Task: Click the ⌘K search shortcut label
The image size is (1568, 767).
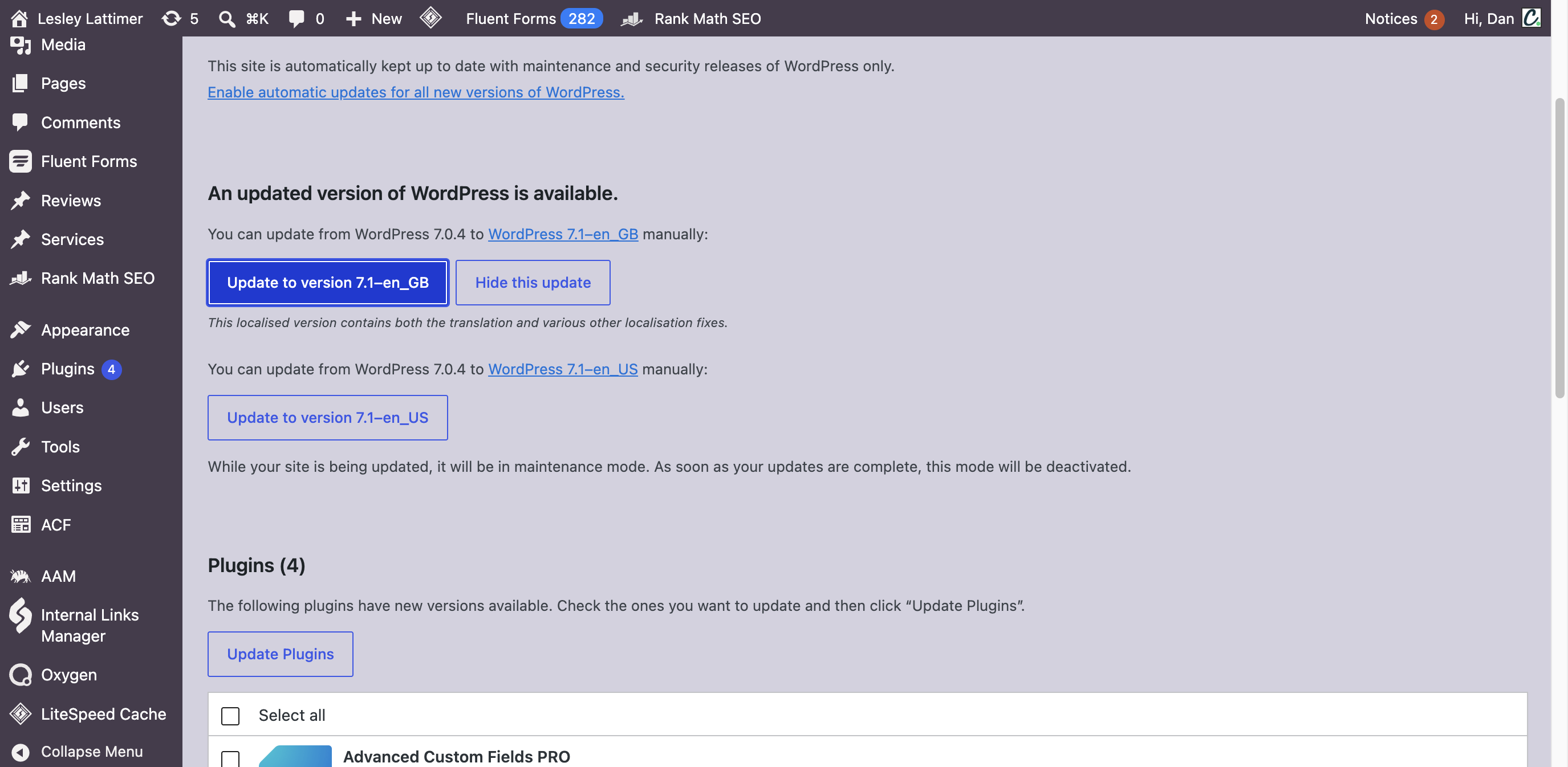Action: click(x=257, y=18)
